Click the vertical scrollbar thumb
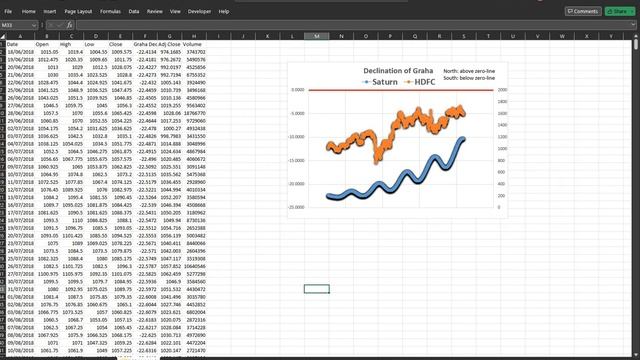This screenshot has height=360, width=640. (636, 45)
